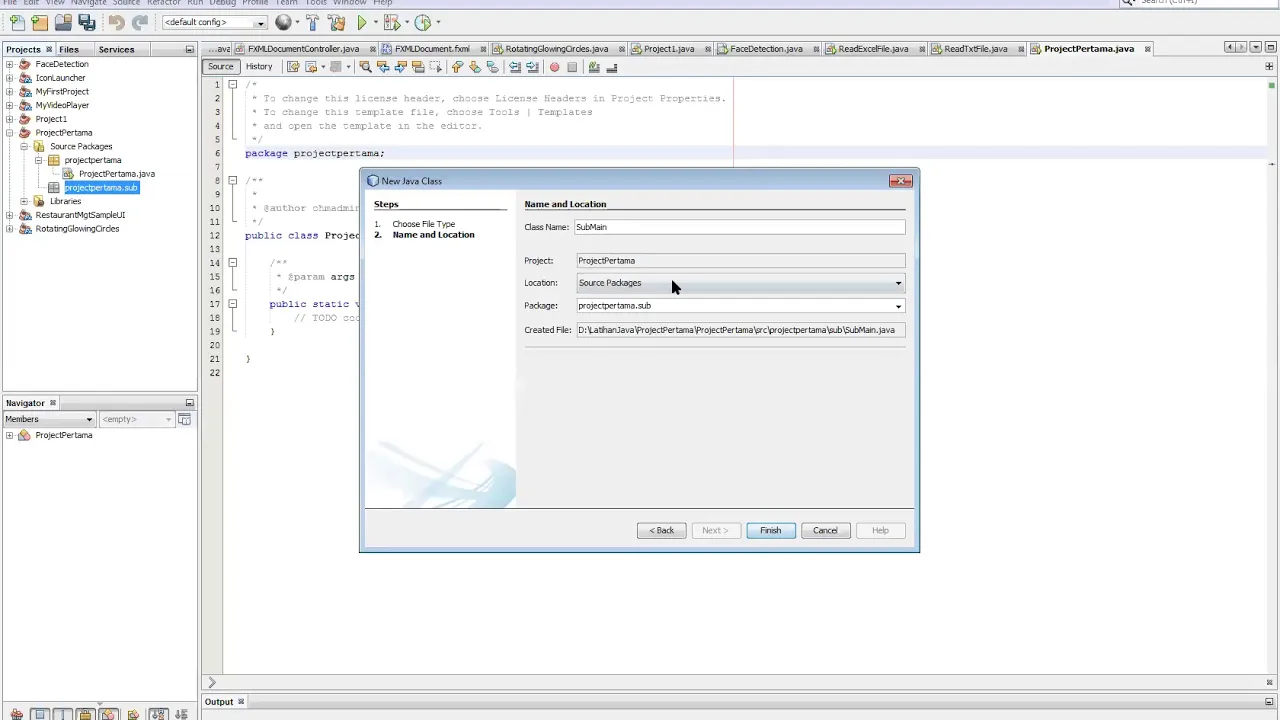Click the Redo arrow in main toolbar
The height and width of the screenshot is (720, 1280).
(140, 22)
